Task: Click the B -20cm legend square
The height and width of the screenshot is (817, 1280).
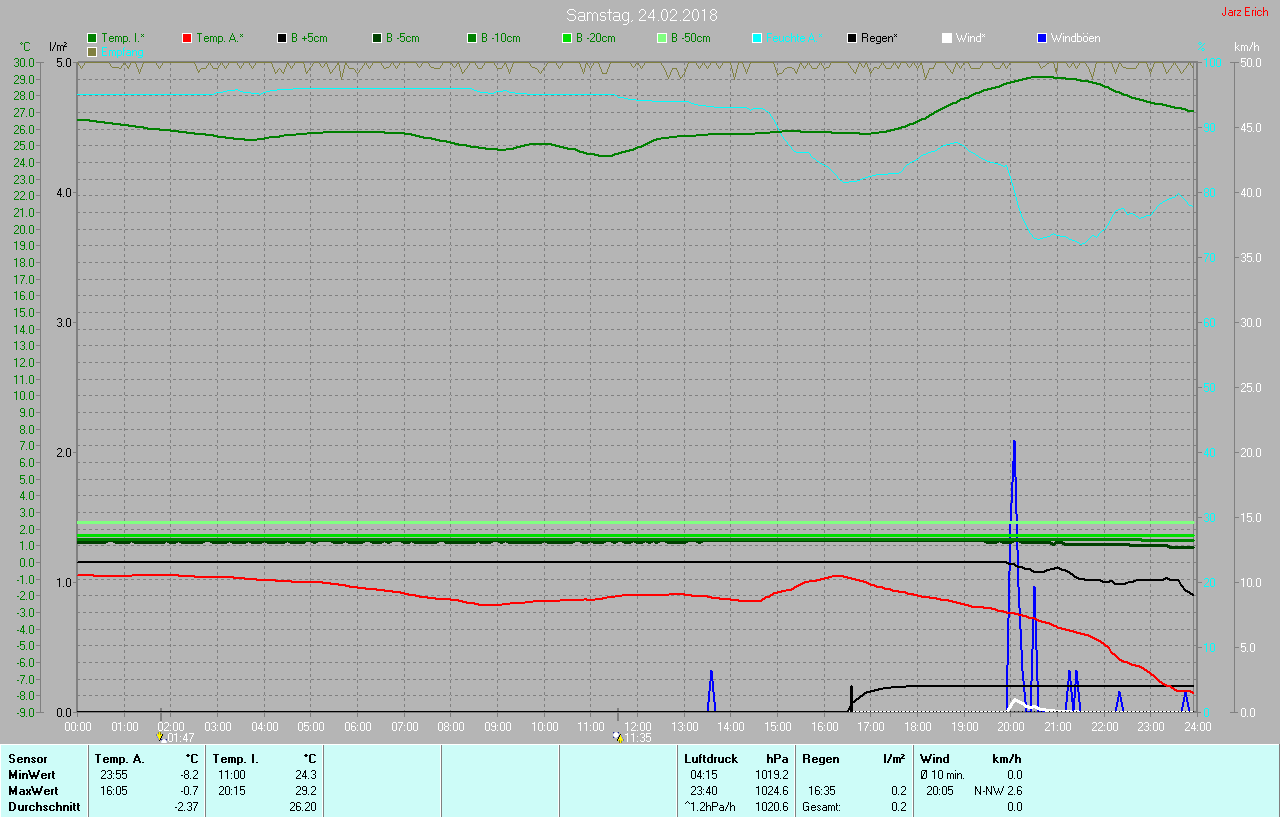Action: pos(567,38)
